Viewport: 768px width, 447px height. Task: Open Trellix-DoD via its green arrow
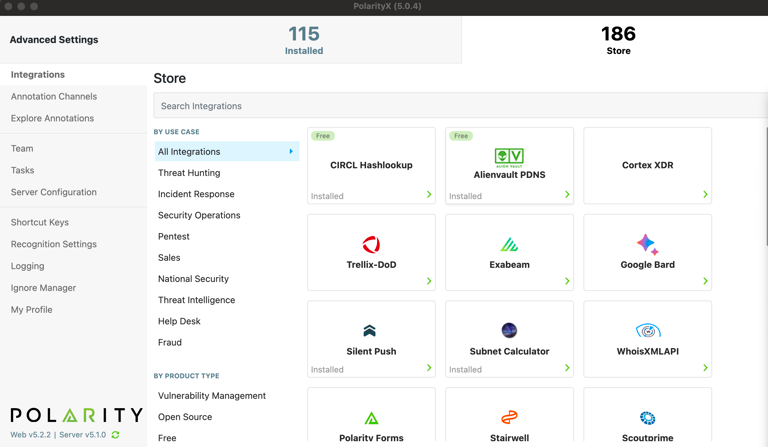[429, 281]
